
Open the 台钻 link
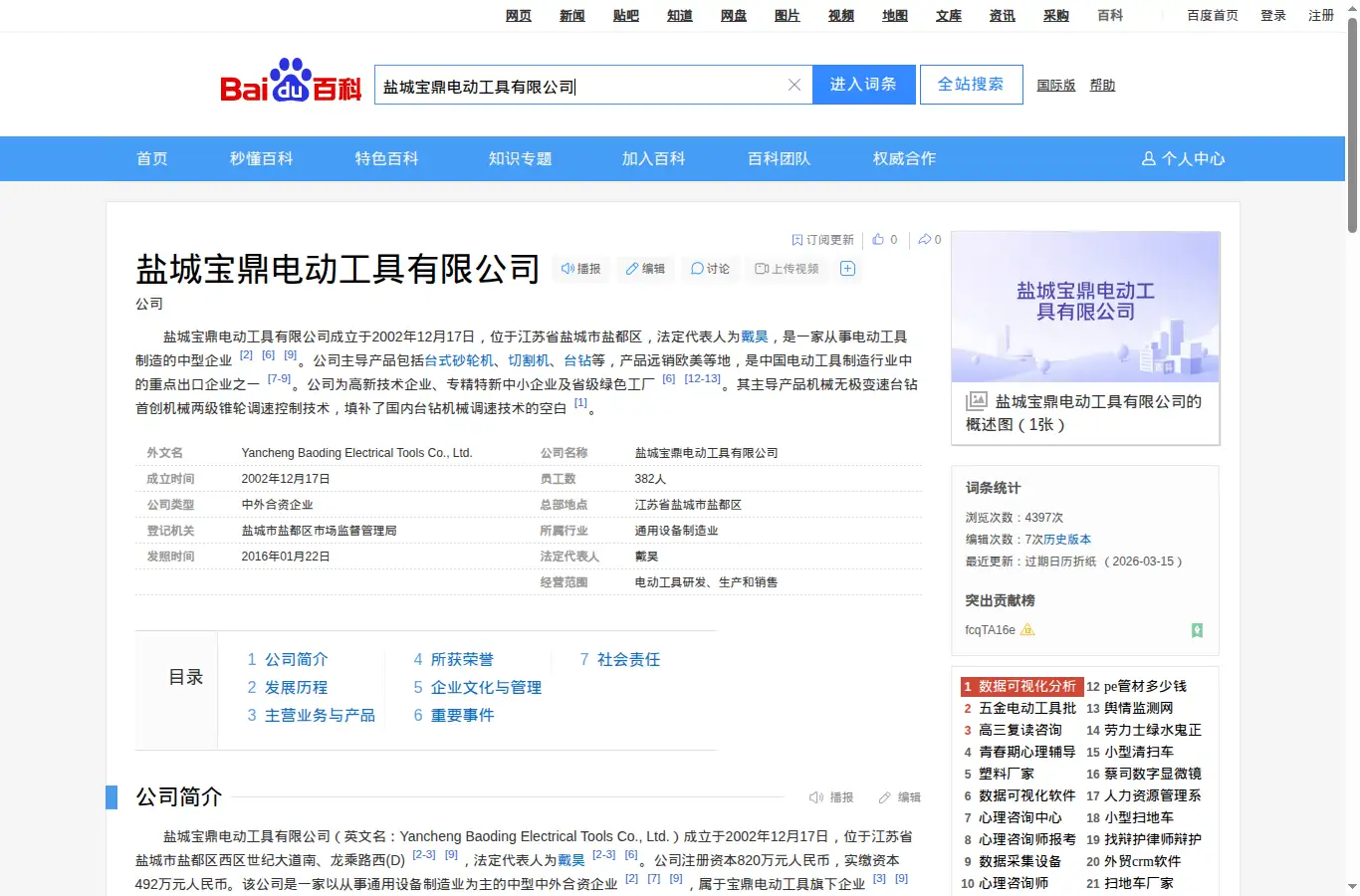pyautogui.click(x=577, y=360)
